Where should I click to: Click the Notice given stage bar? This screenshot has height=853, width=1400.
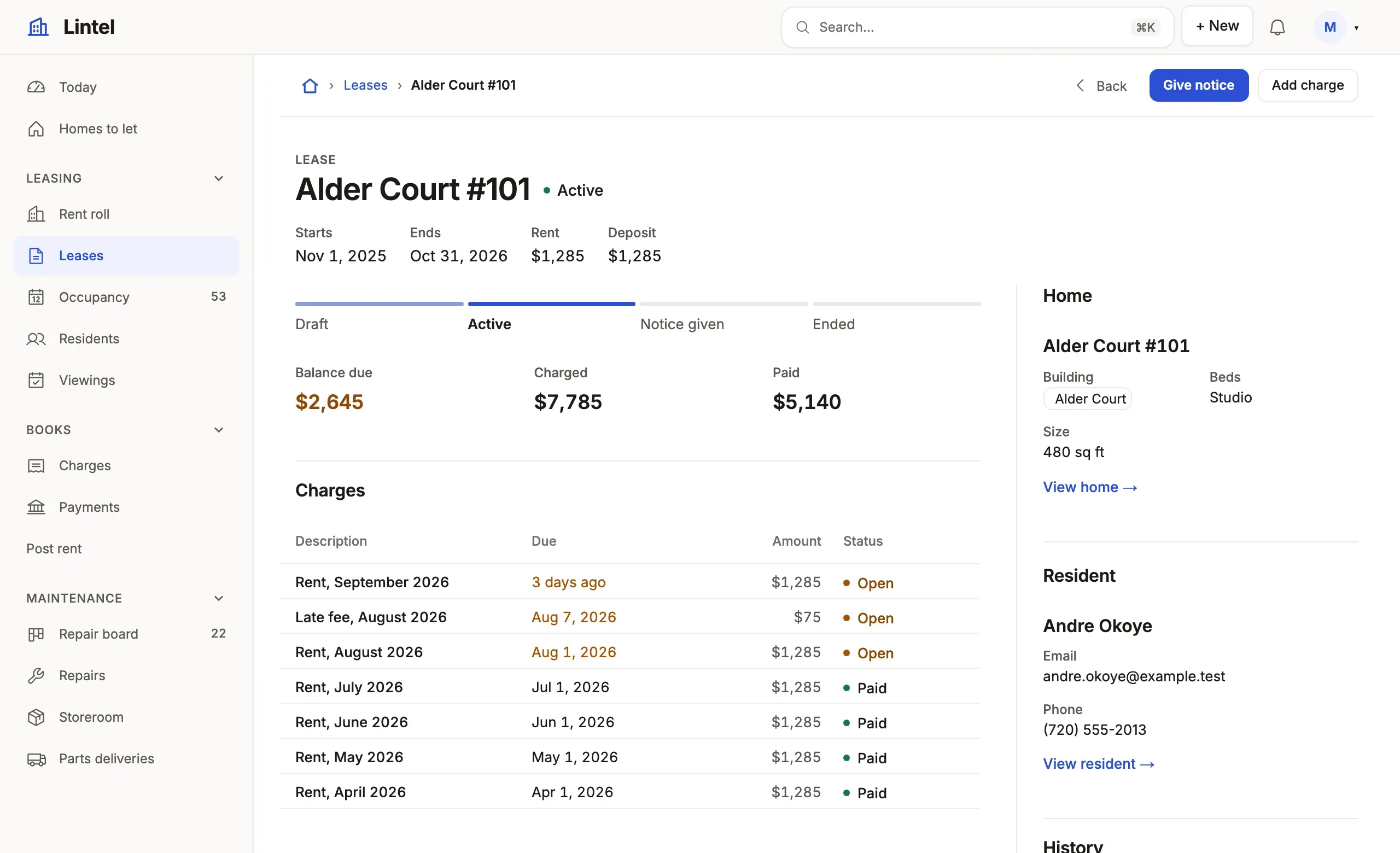[724, 305]
